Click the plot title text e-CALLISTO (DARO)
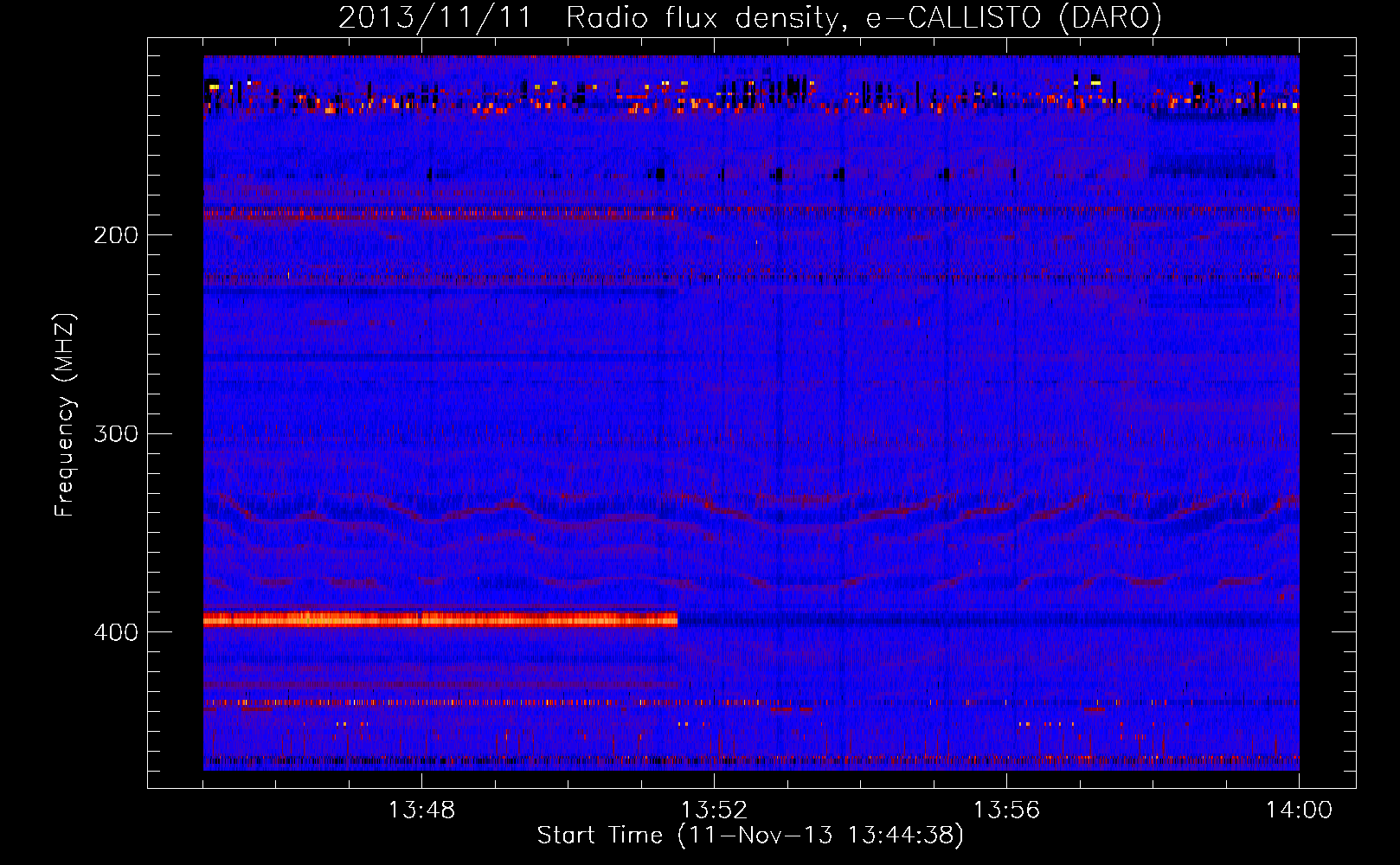This screenshot has height=865, width=1400. [1014, 17]
